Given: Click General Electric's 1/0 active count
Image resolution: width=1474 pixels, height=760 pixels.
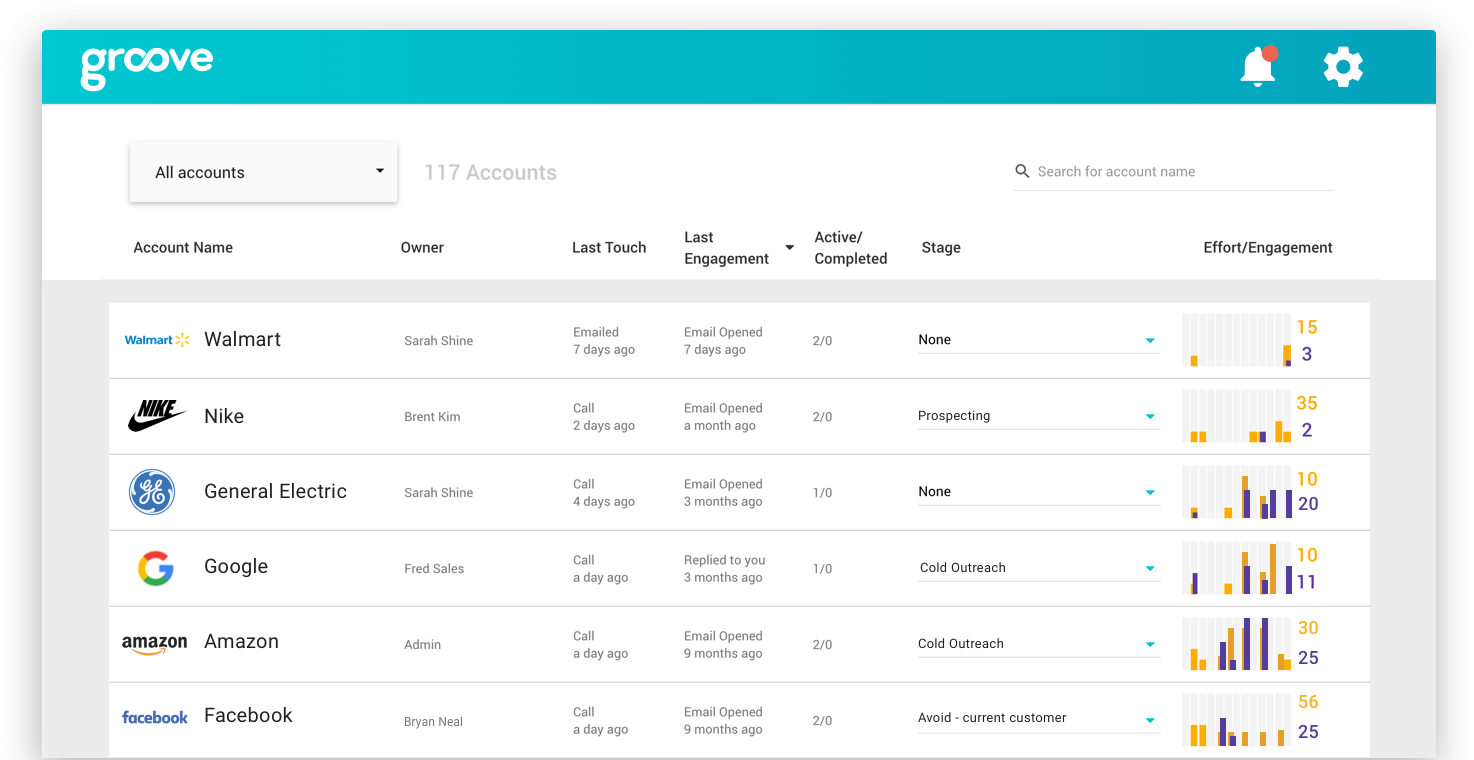Looking at the screenshot, I should (x=822, y=493).
